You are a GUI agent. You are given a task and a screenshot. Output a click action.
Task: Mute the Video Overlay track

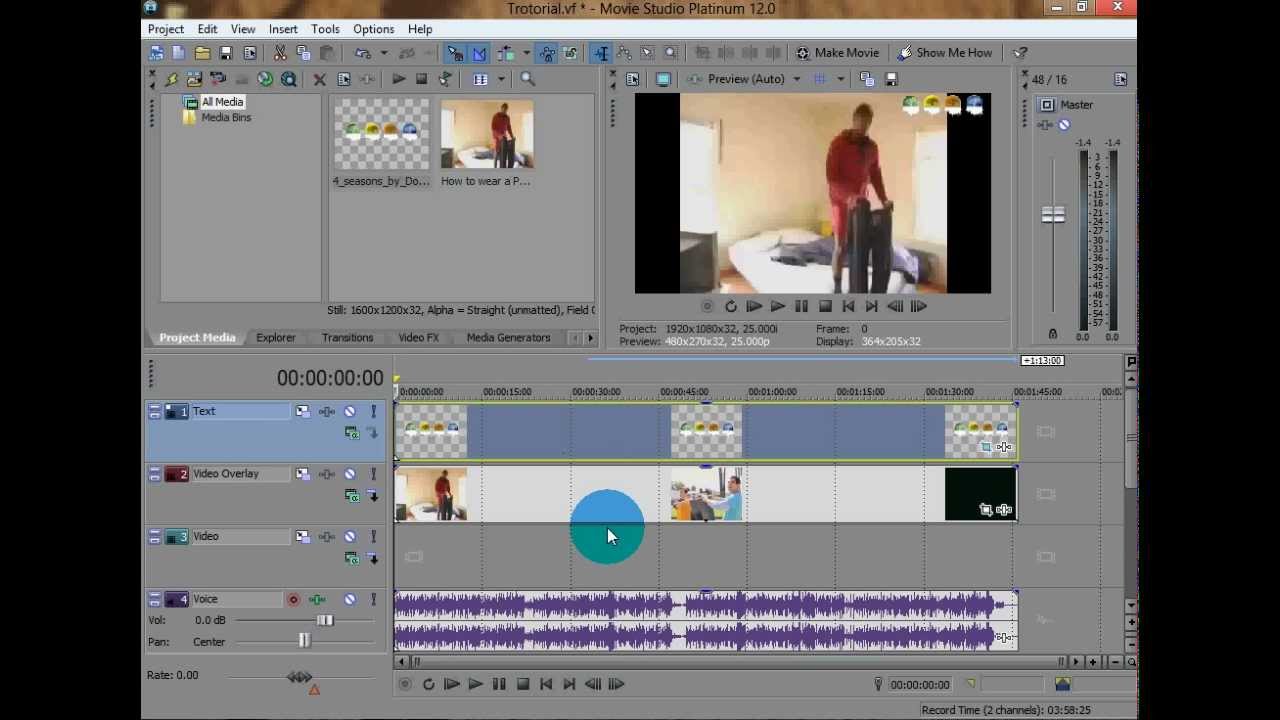click(x=350, y=474)
